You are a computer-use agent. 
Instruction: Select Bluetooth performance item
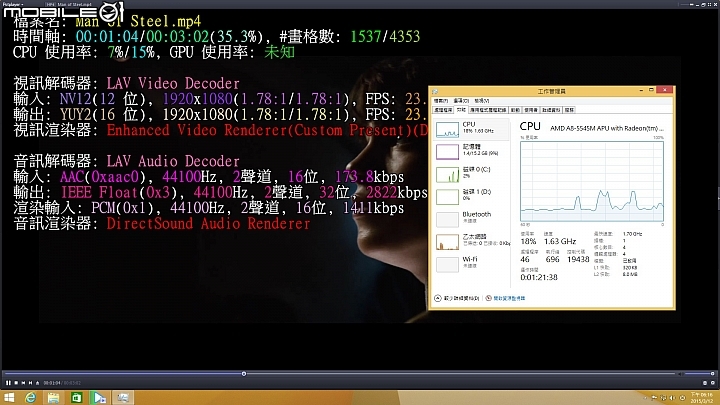click(472, 219)
